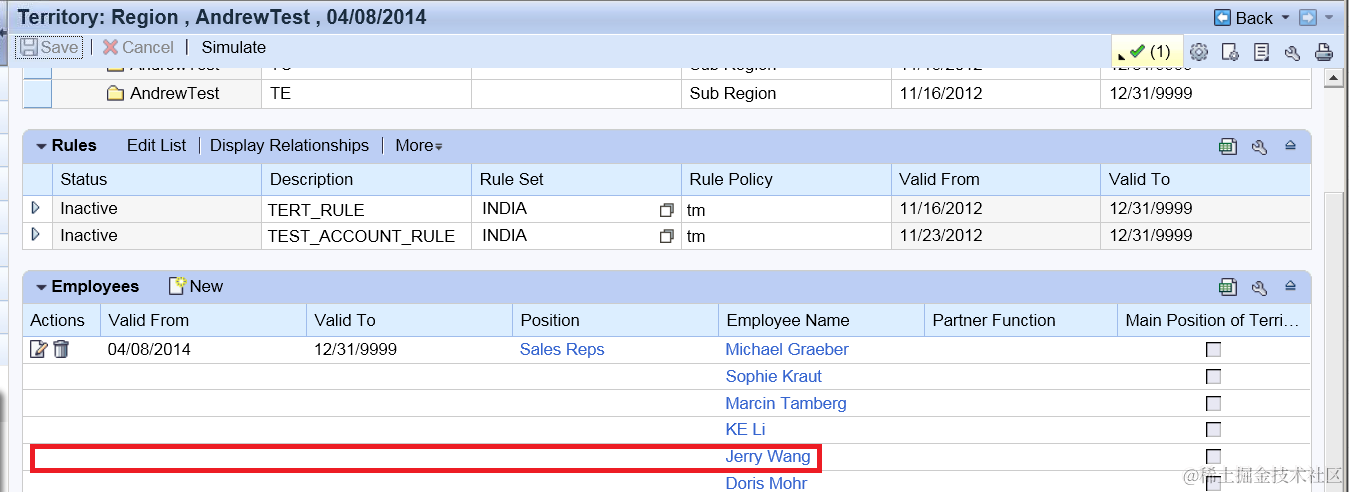The image size is (1349, 492).
Task: Collapse the Employees section triangle
Action: tap(41, 287)
